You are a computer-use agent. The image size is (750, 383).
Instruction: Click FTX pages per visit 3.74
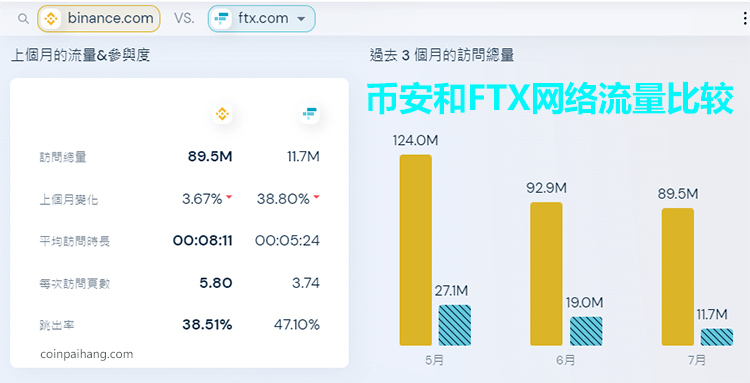[x=306, y=283]
